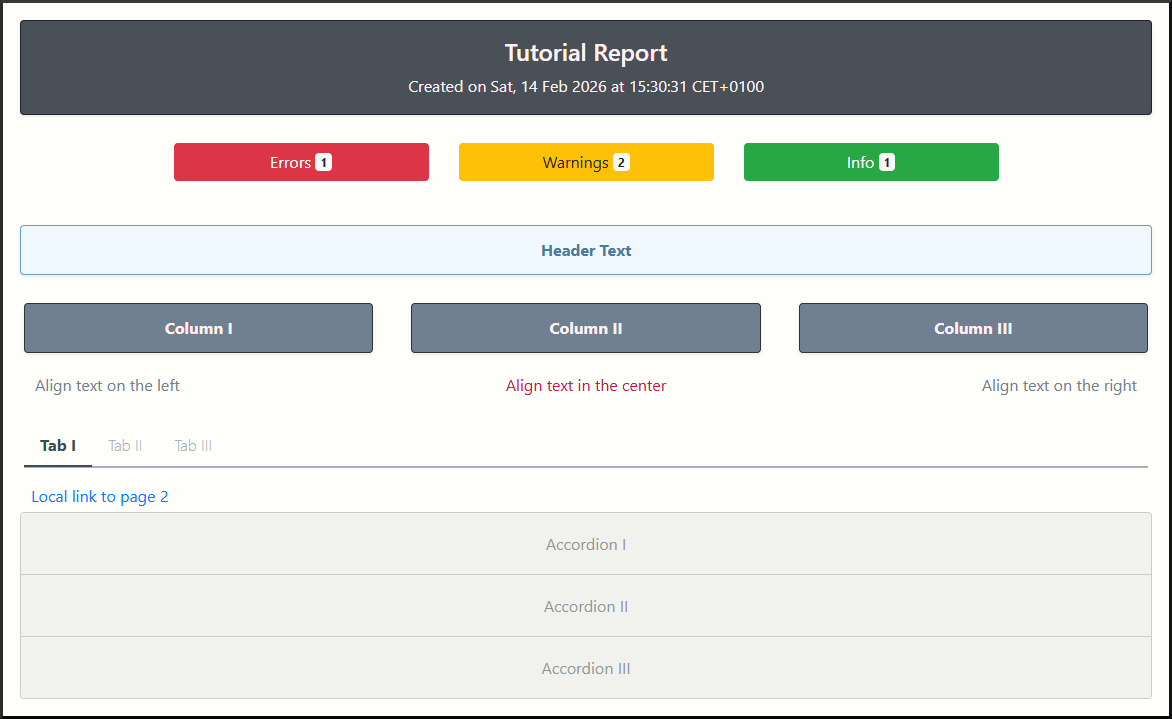Screen dimensions: 1172x719
Task: Click the red Errors button
Action: pos(300,162)
